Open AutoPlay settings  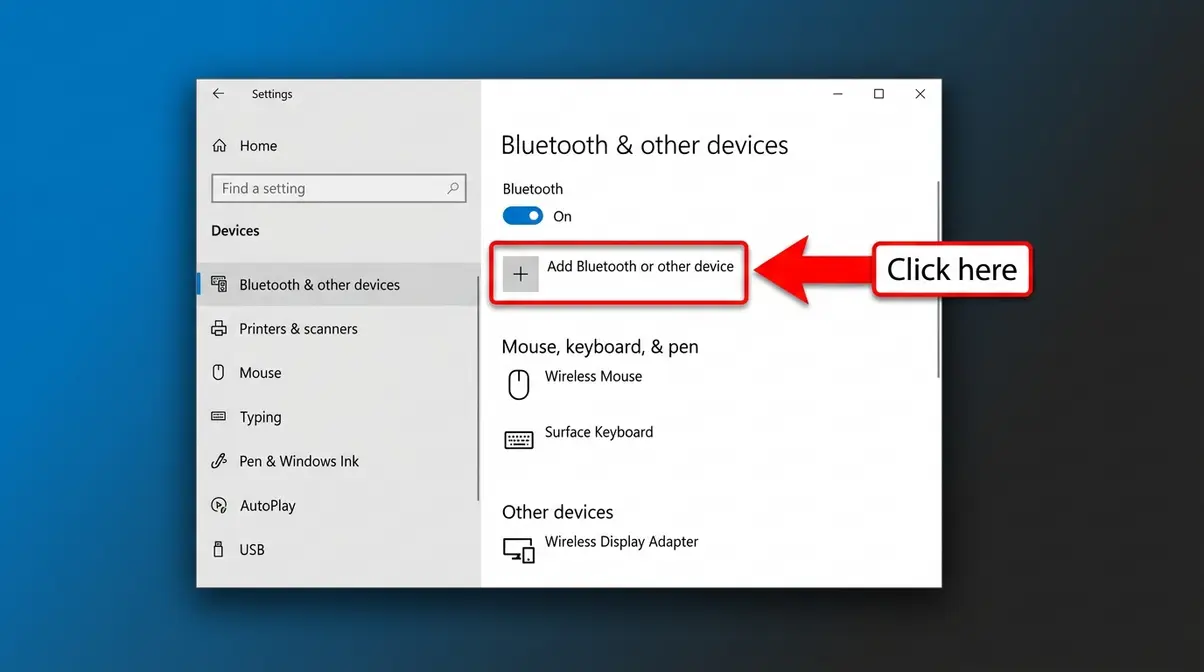(x=338, y=505)
